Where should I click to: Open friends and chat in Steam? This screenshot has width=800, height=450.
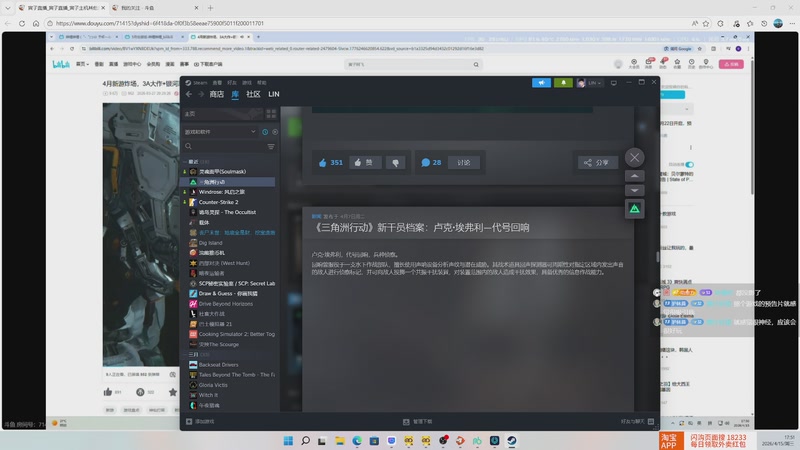pyautogui.click(x=637, y=422)
